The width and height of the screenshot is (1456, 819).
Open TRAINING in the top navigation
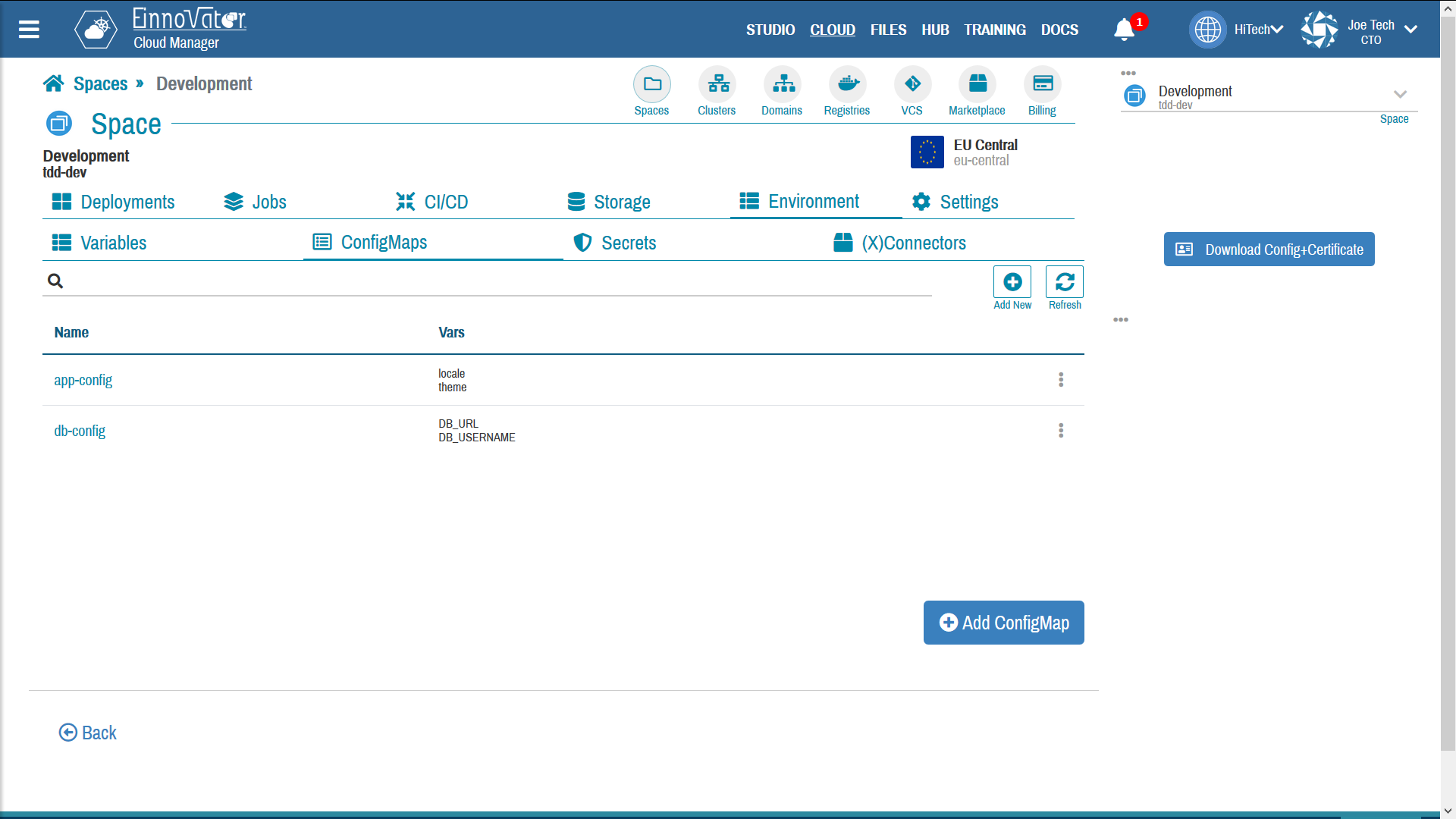pos(995,30)
